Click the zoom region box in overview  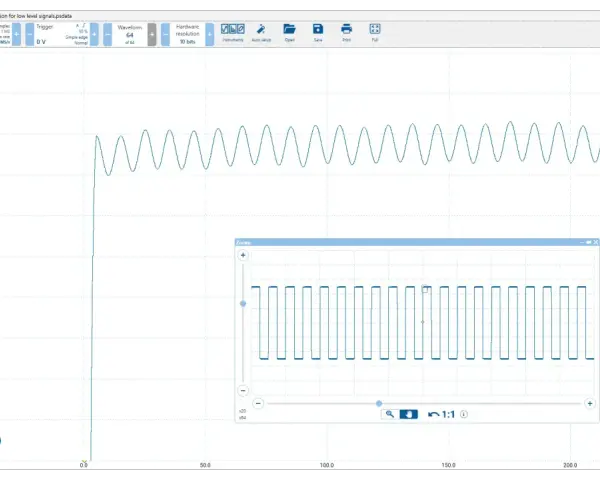tap(425, 289)
